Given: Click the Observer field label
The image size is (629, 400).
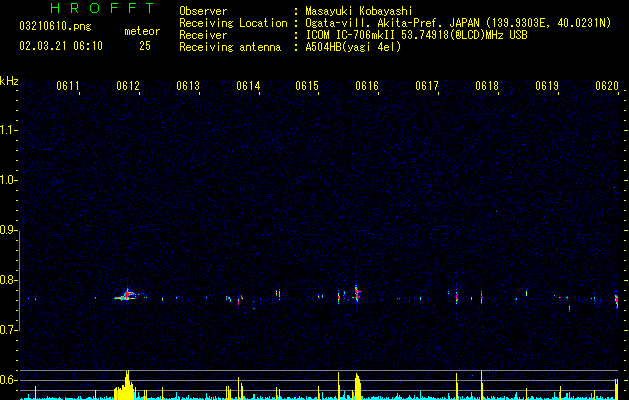Looking at the screenshot, I should click(x=203, y=11).
